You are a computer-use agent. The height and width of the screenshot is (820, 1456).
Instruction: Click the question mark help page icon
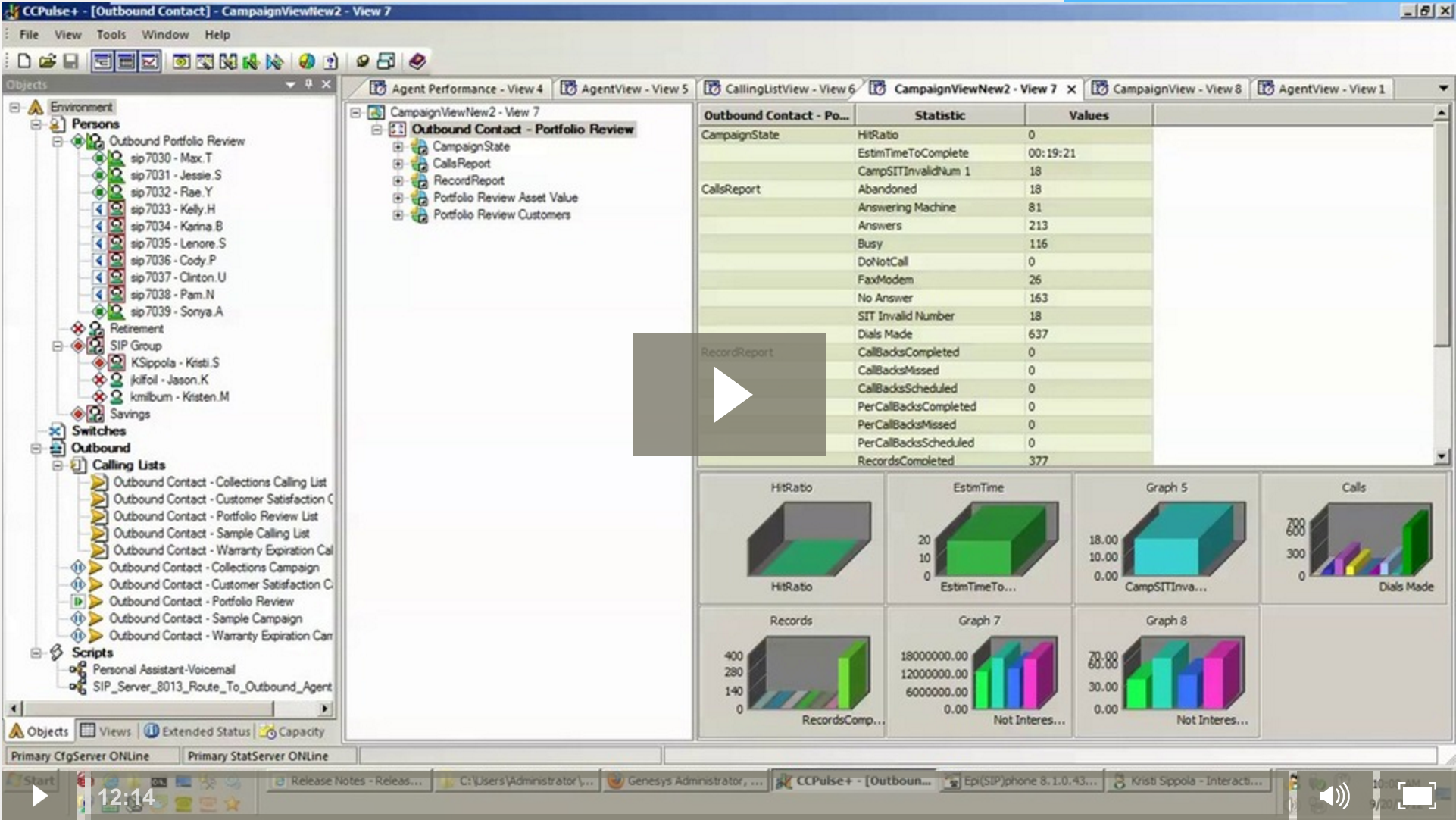[x=330, y=61]
